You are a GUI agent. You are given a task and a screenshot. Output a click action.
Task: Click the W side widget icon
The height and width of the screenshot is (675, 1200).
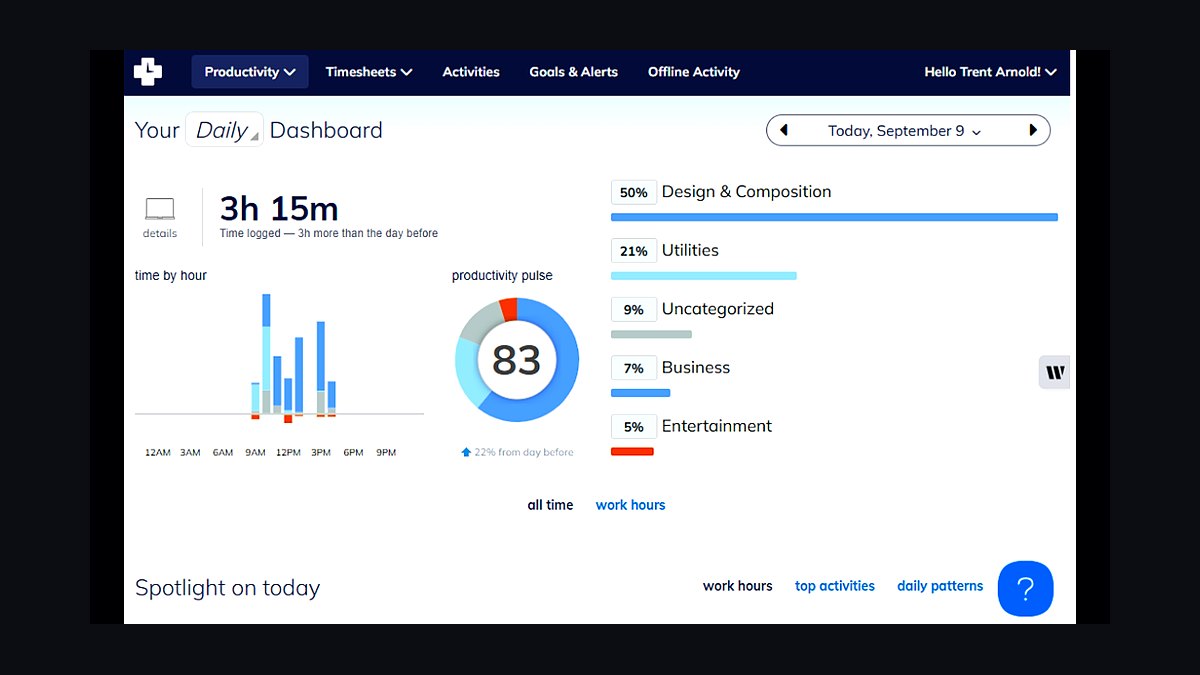click(x=1055, y=372)
